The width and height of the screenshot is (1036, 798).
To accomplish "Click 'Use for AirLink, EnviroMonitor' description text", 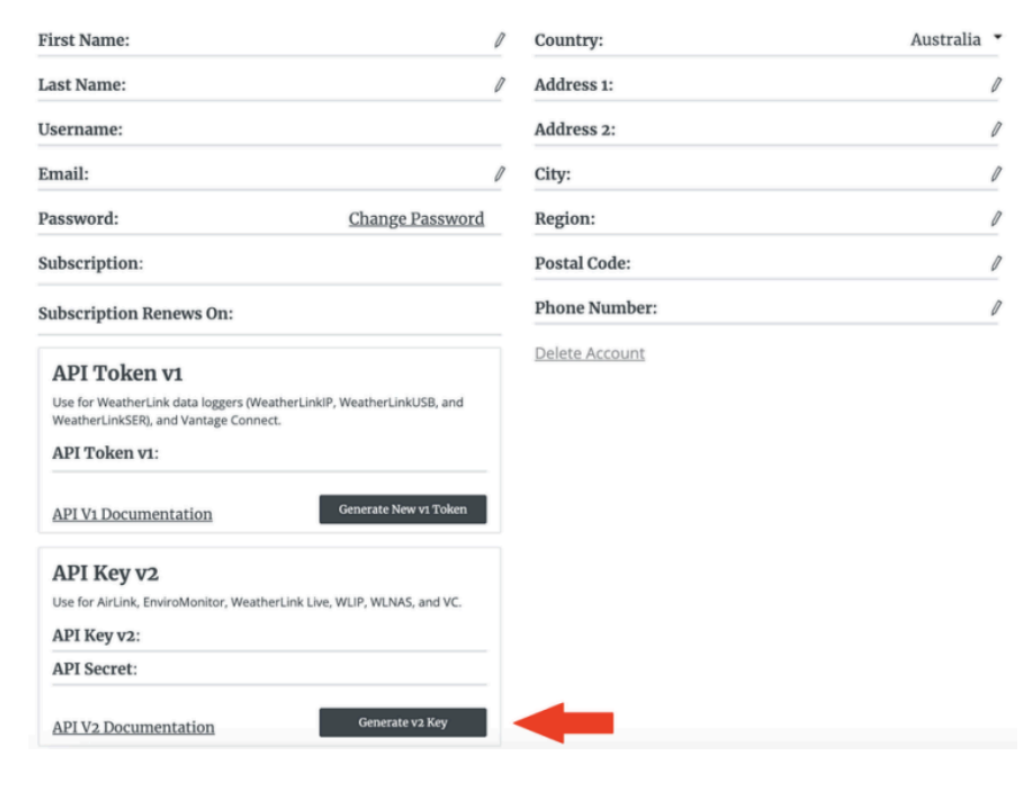I will pos(257,602).
